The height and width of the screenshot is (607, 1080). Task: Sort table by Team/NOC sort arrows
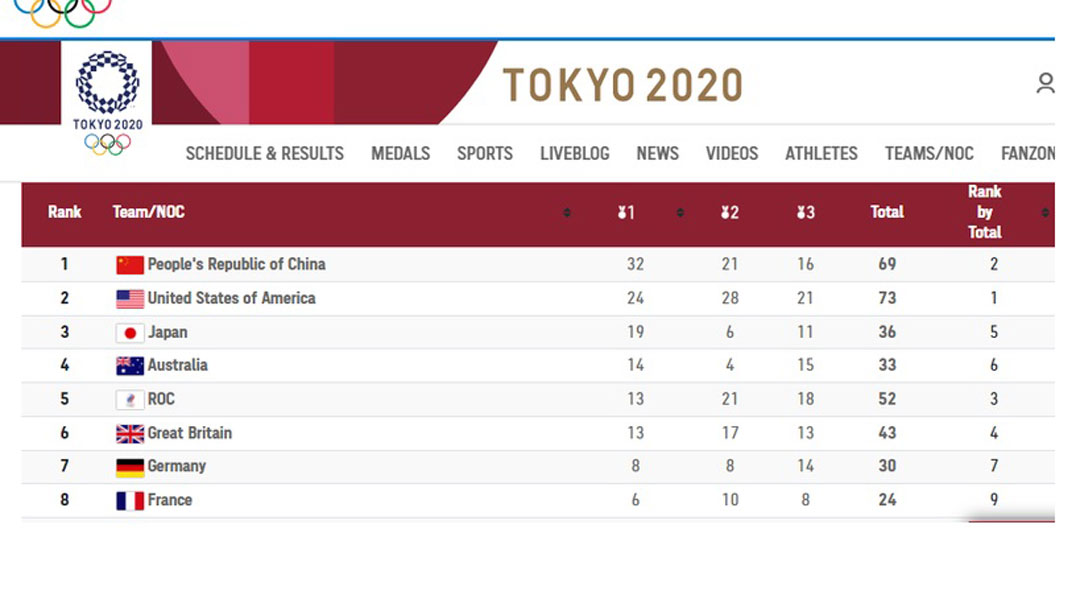tap(566, 212)
